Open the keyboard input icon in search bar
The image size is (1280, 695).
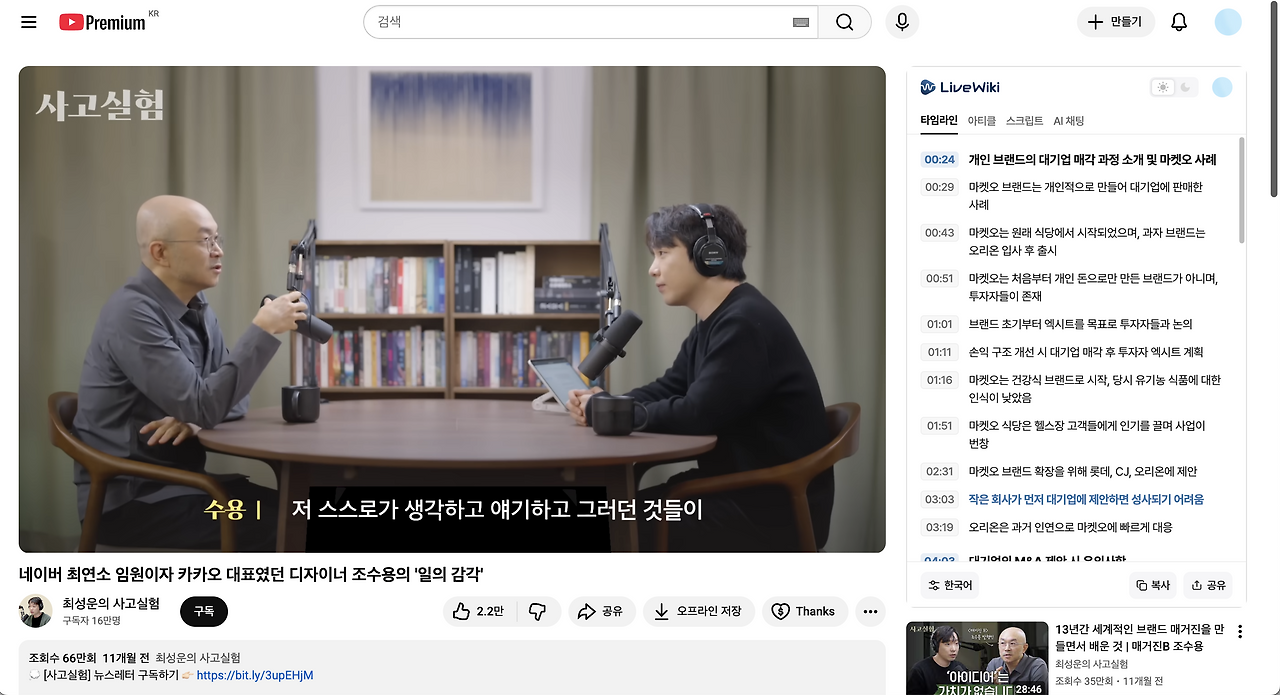[799, 21]
